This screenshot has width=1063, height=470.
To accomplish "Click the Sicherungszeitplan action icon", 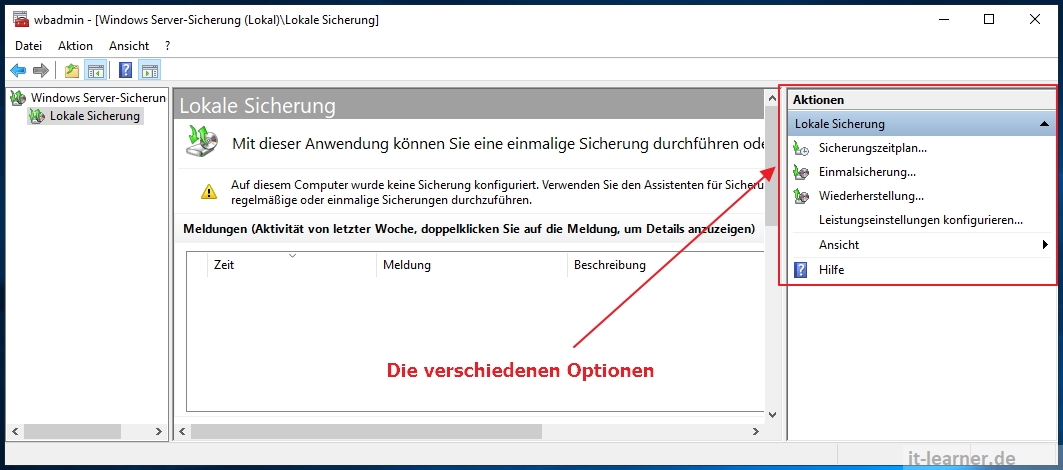I will pos(801,148).
